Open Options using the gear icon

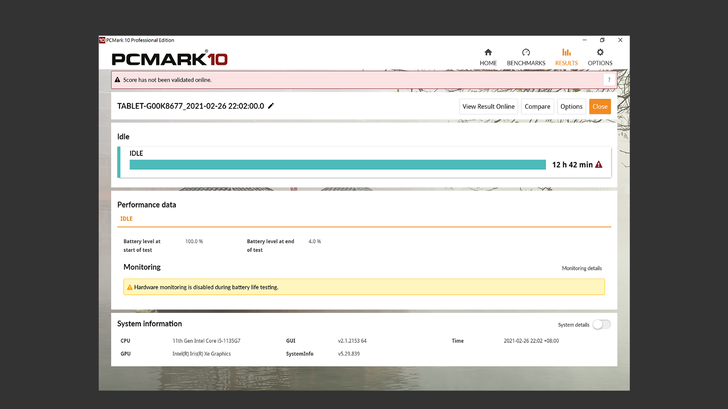600,52
